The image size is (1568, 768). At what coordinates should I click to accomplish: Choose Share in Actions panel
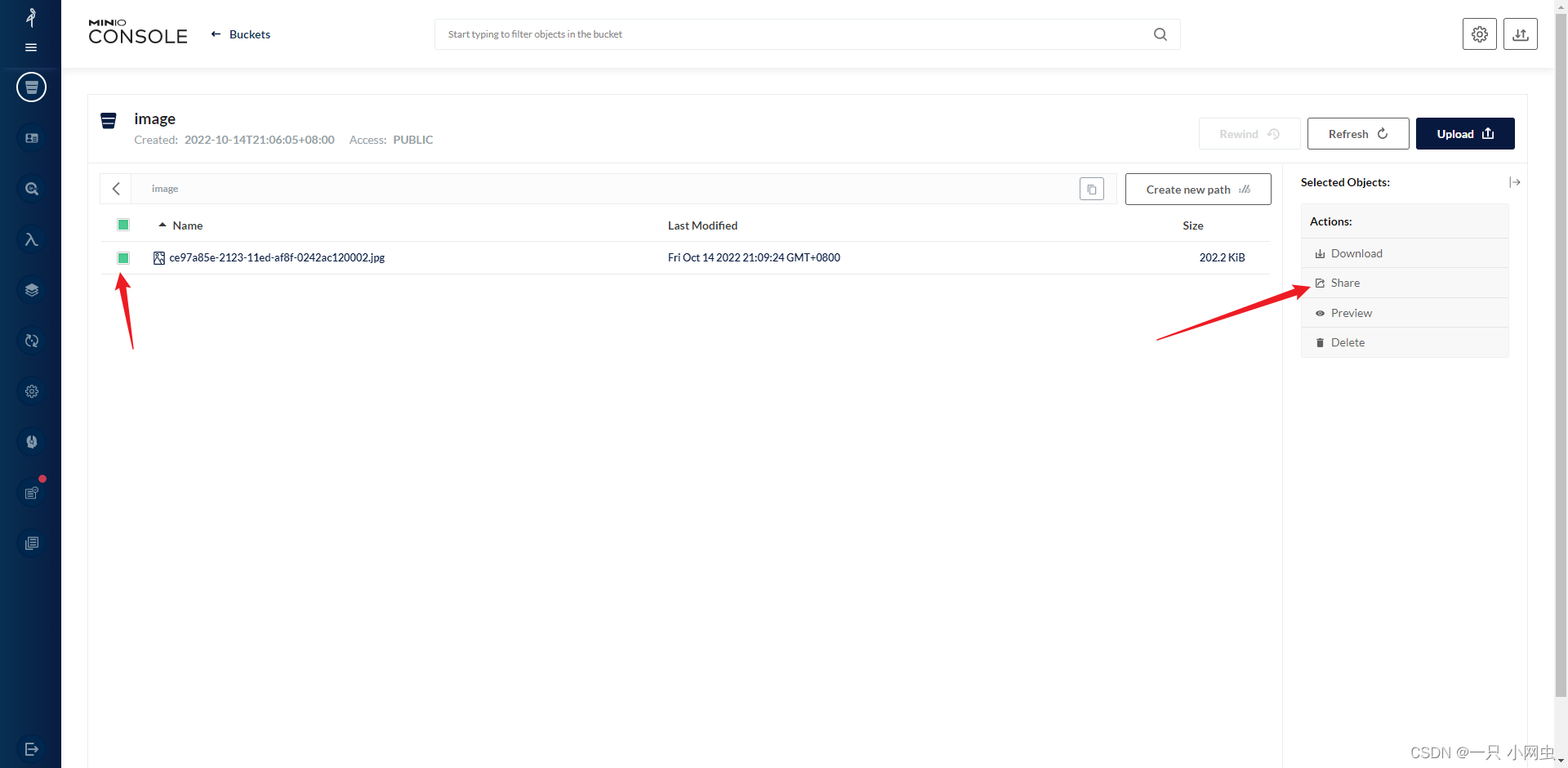tap(1404, 283)
